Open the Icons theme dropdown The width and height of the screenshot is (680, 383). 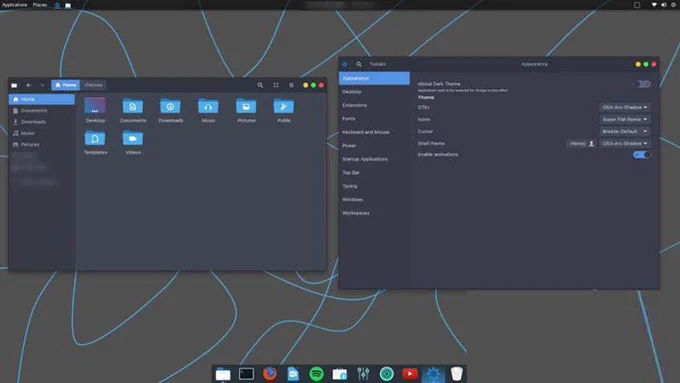pos(624,119)
